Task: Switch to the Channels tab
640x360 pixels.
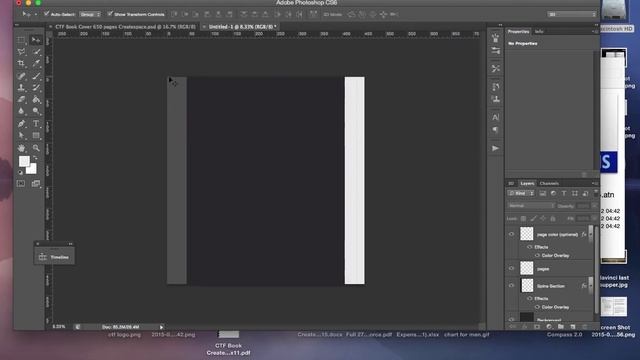Action: pyautogui.click(x=549, y=183)
